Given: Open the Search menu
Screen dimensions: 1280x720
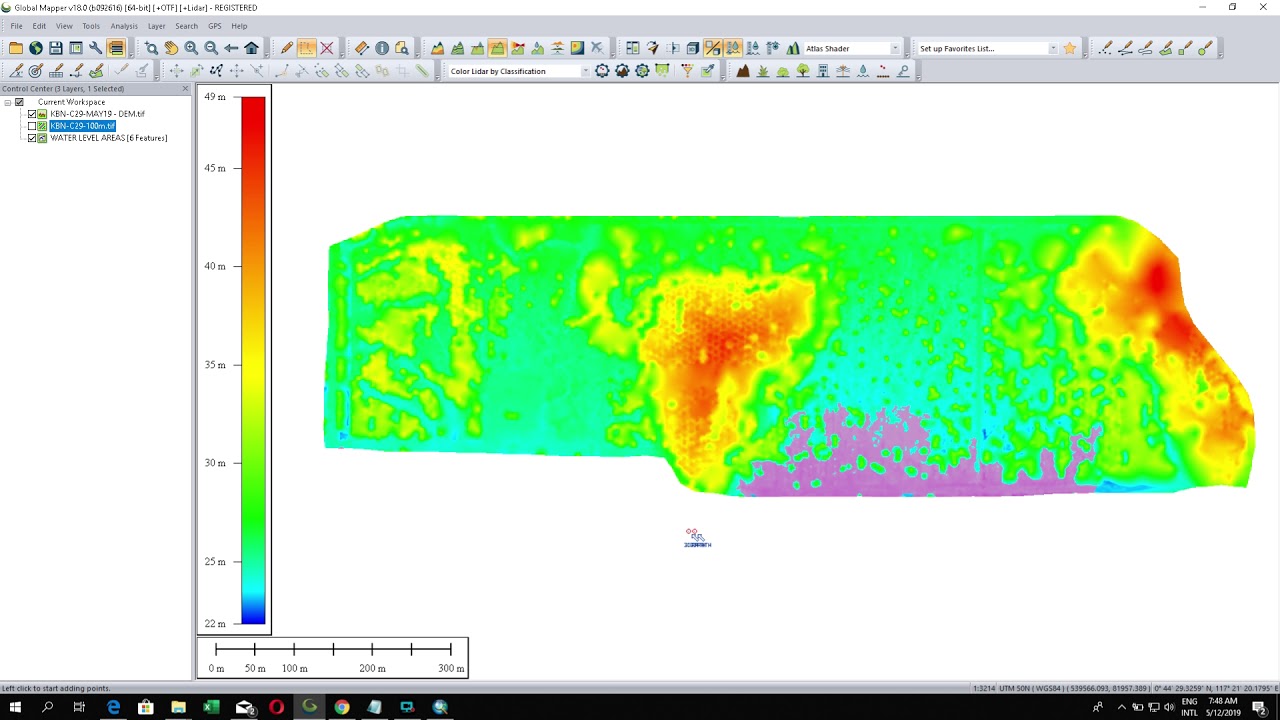Looking at the screenshot, I should click(186, 26).
